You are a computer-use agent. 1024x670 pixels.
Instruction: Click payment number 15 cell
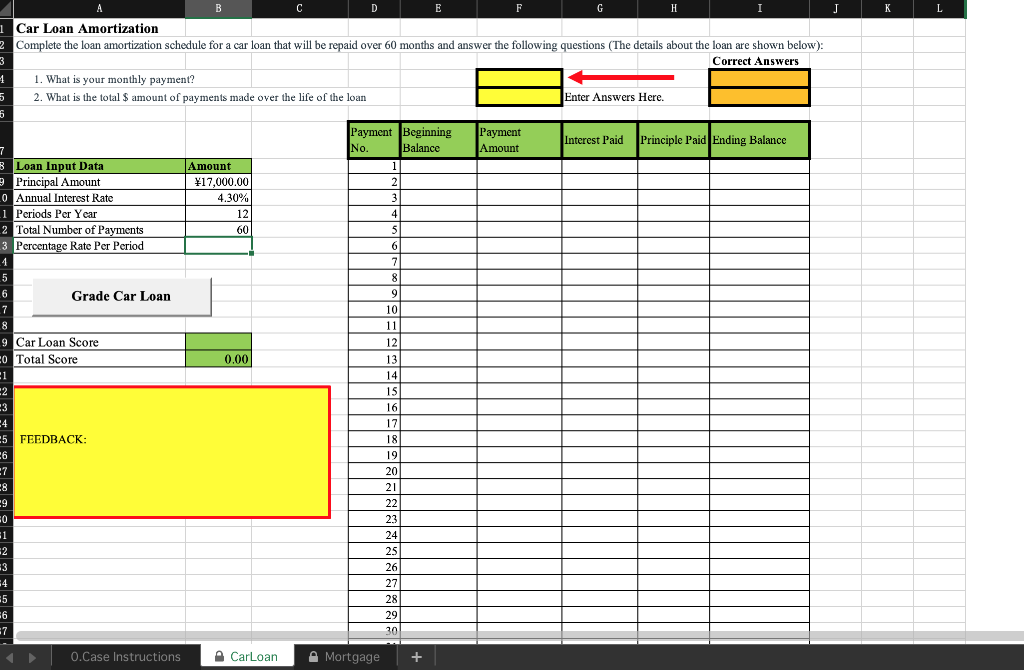click(x=374, y=391)
